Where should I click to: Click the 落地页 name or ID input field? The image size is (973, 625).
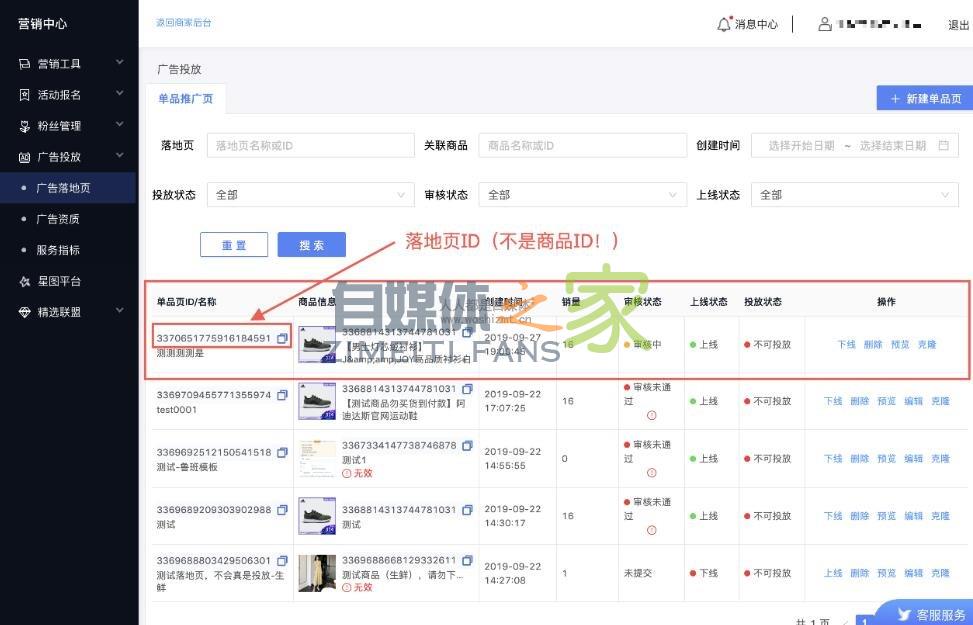310,146
